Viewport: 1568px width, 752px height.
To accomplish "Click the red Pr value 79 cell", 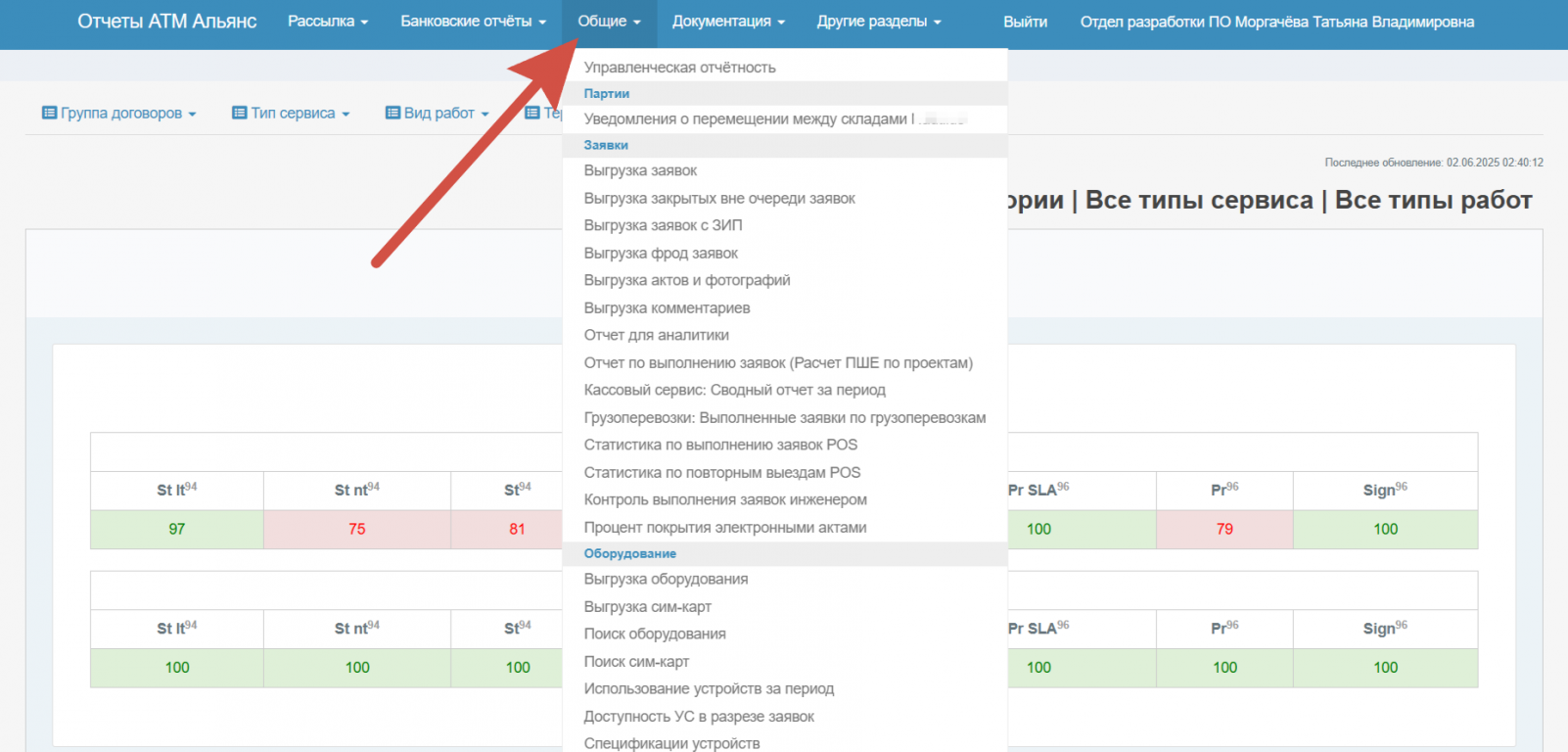I will click(1224, 529).
